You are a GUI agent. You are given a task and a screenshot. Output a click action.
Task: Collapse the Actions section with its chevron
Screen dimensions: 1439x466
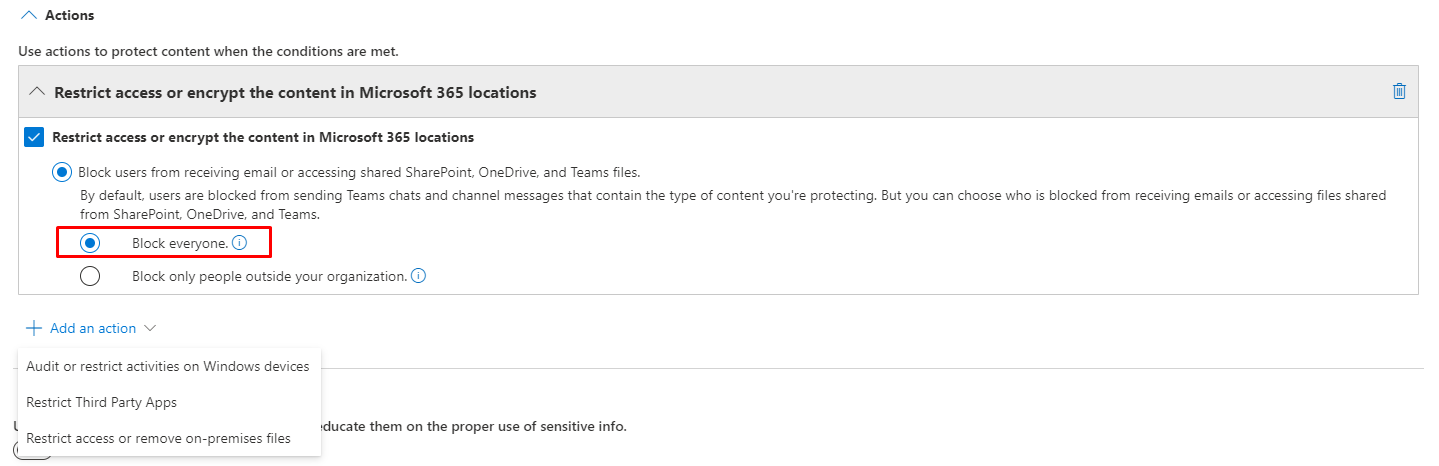[28, 16]
